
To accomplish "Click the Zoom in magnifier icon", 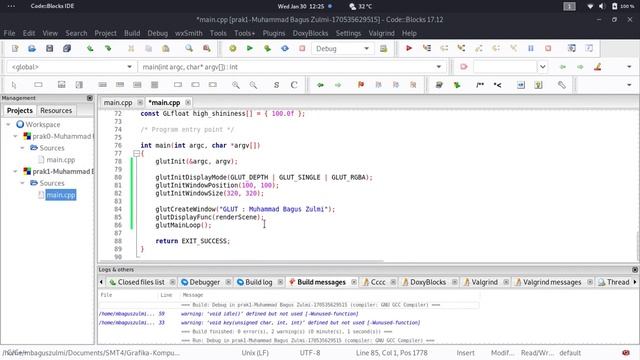I will [x=236, y=85].
